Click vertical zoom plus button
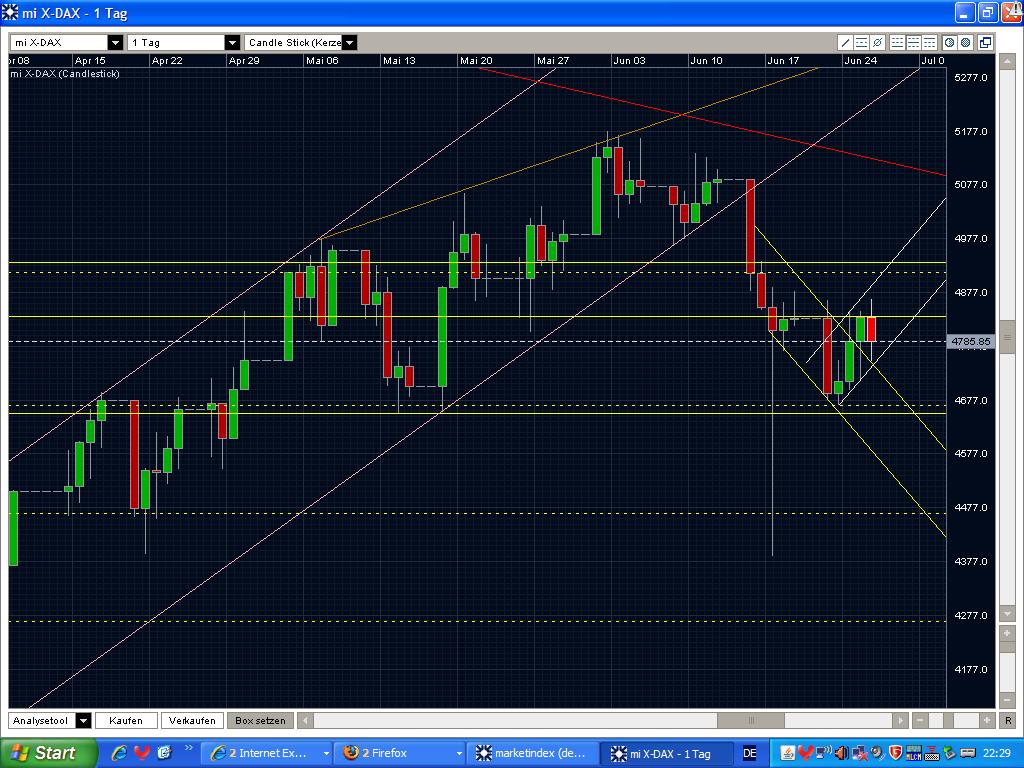 (1007, 633)
